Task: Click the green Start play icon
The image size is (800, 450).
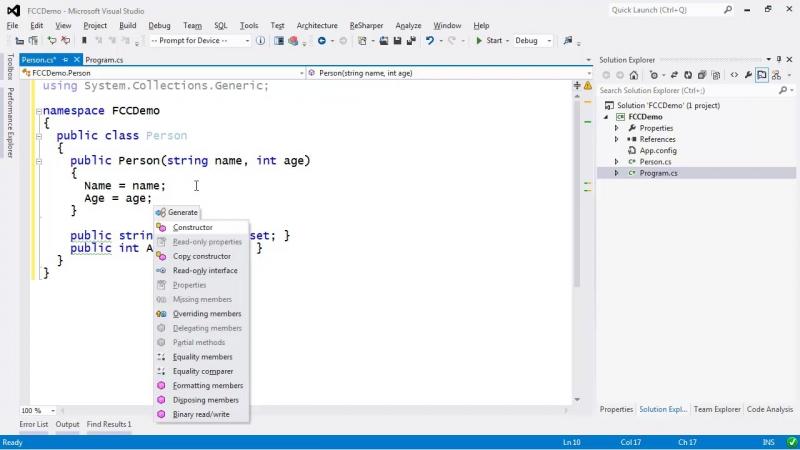Action: click(479, 40)
